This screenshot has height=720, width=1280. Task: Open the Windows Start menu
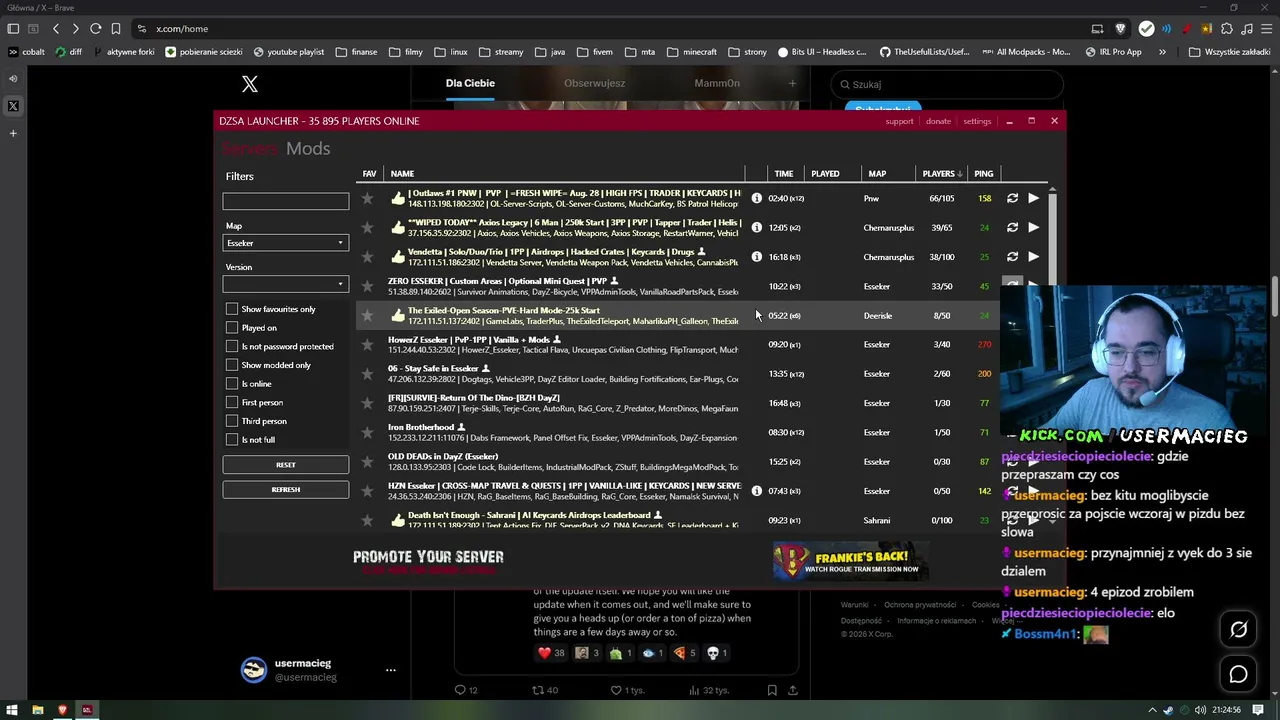tap(12, 710)
